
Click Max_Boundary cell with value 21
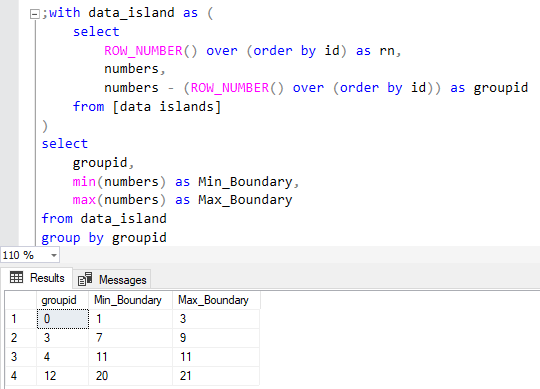click(216, 376)
